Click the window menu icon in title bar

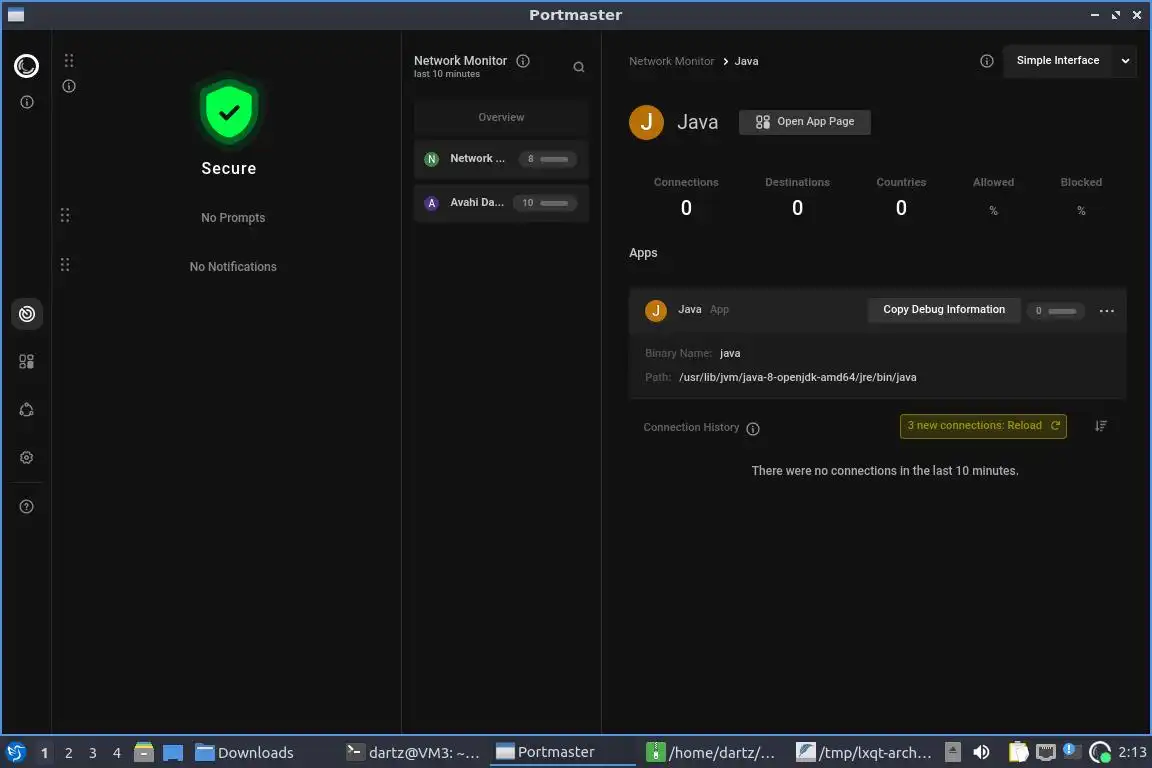(x=16, y=15)
